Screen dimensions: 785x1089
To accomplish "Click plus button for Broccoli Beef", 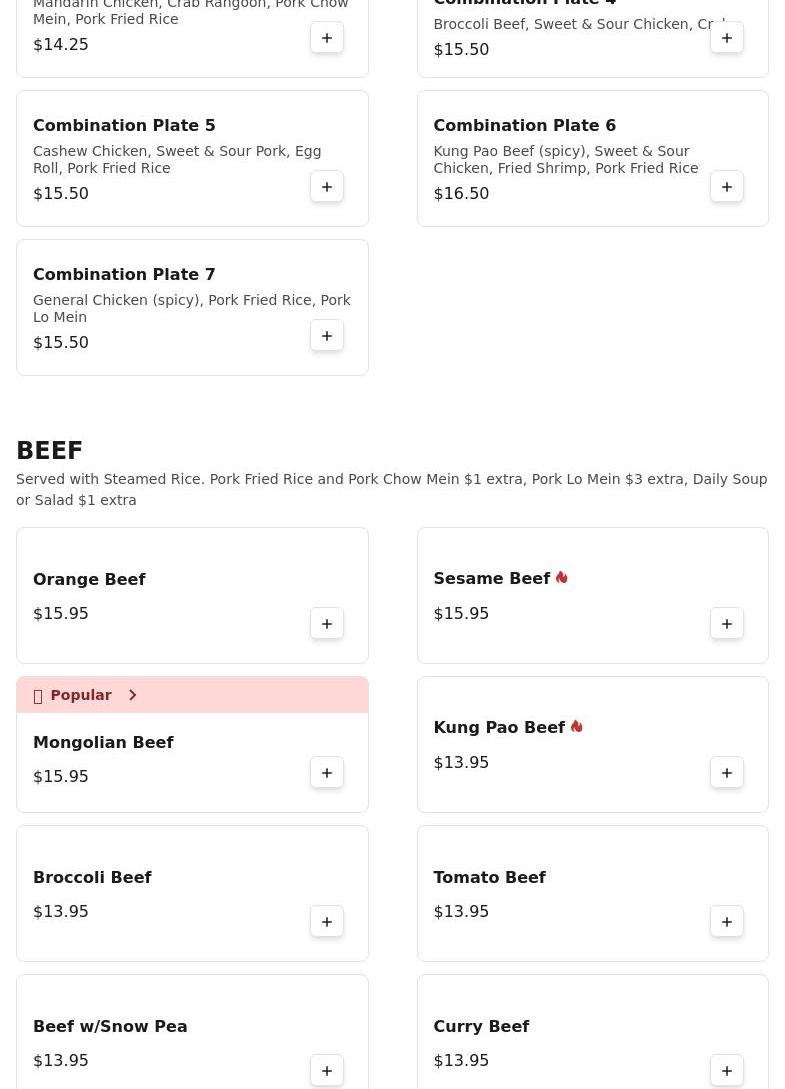I will point(327,922).
